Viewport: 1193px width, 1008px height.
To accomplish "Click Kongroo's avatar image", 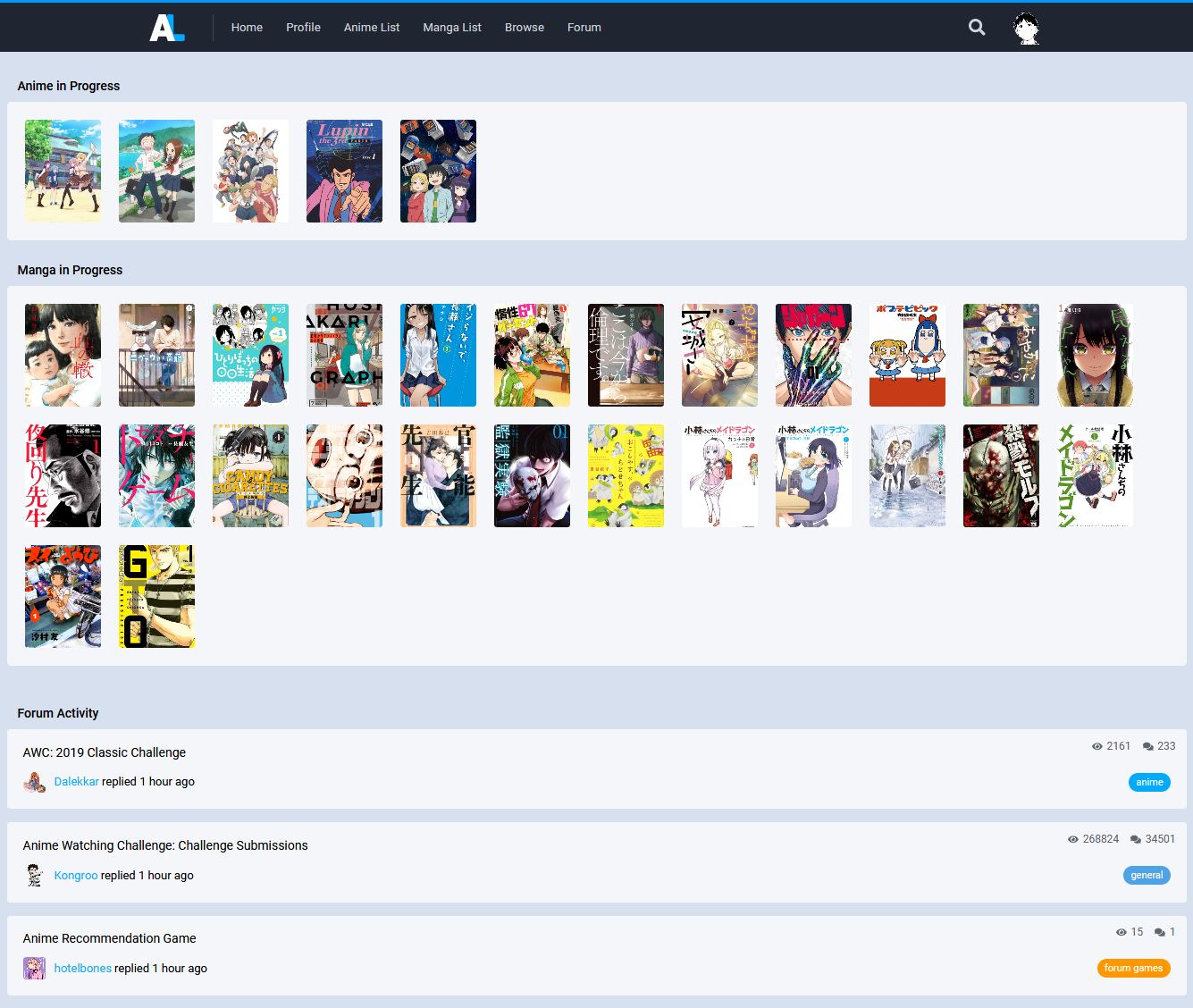I will [34, 875].
